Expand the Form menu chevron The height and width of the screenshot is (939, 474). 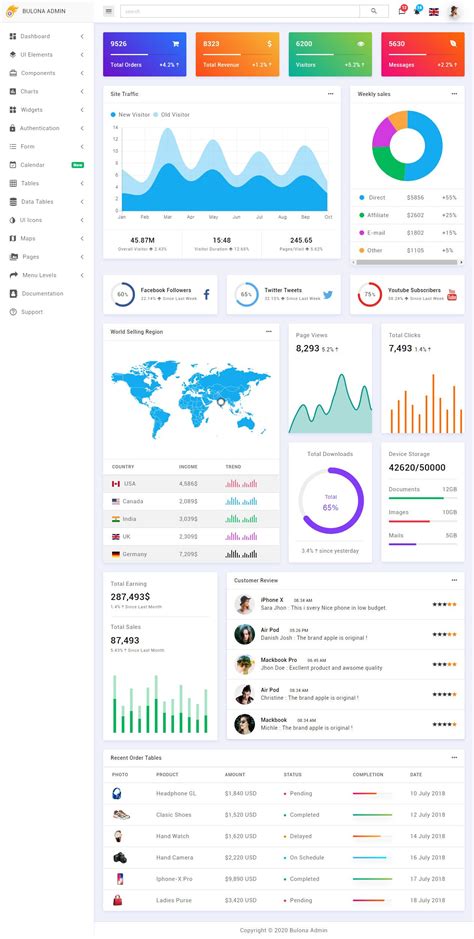click(81, 147)
